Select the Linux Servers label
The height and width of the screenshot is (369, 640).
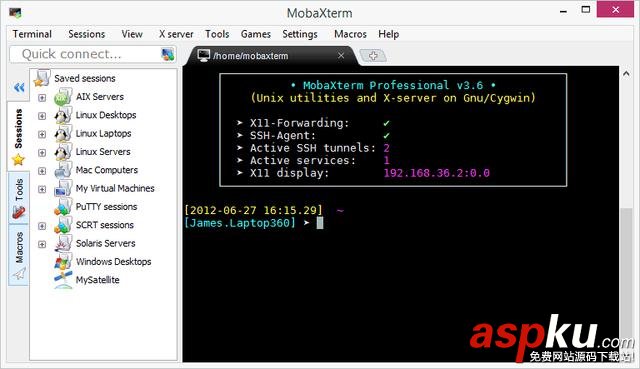(x=103, y=152)
